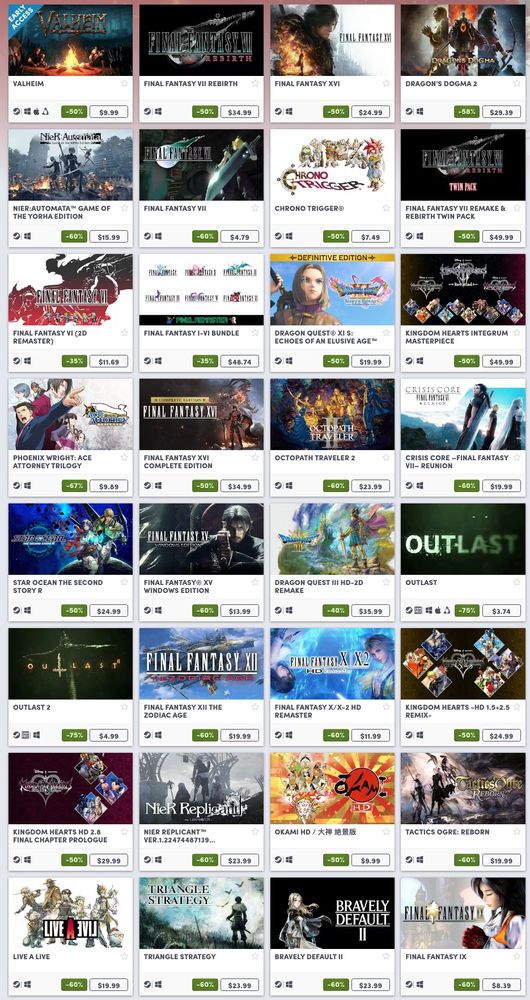The width and height of the screenshot is (530, 1000).
Task: Click the Apple platform icon under Outlast
Action: pos(439,610)
